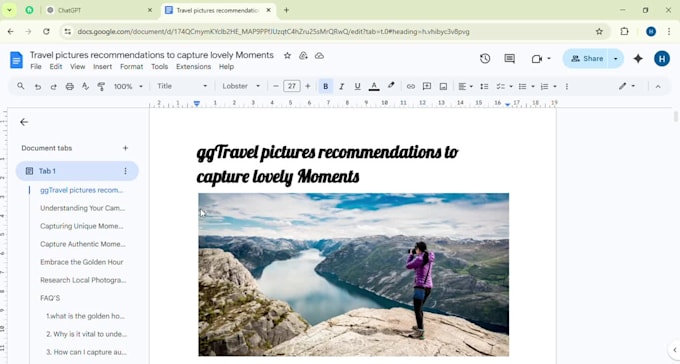The height and width of the screenshot is (364, 680).
Task: Click the Google Docs home icon
Action: (16, 60)
